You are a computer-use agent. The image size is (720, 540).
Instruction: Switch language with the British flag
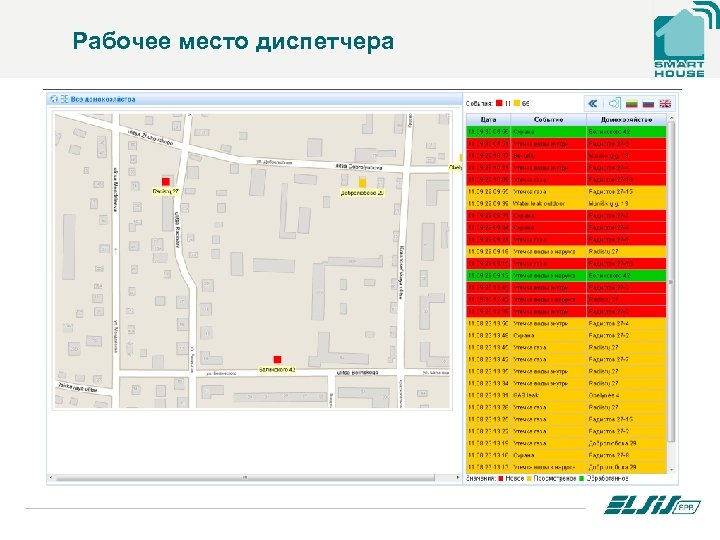(x=665, y=104)
